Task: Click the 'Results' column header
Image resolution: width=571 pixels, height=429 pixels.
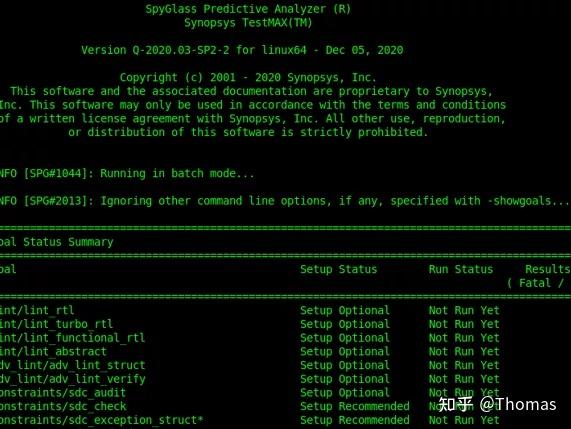Action: pos(547,269)
